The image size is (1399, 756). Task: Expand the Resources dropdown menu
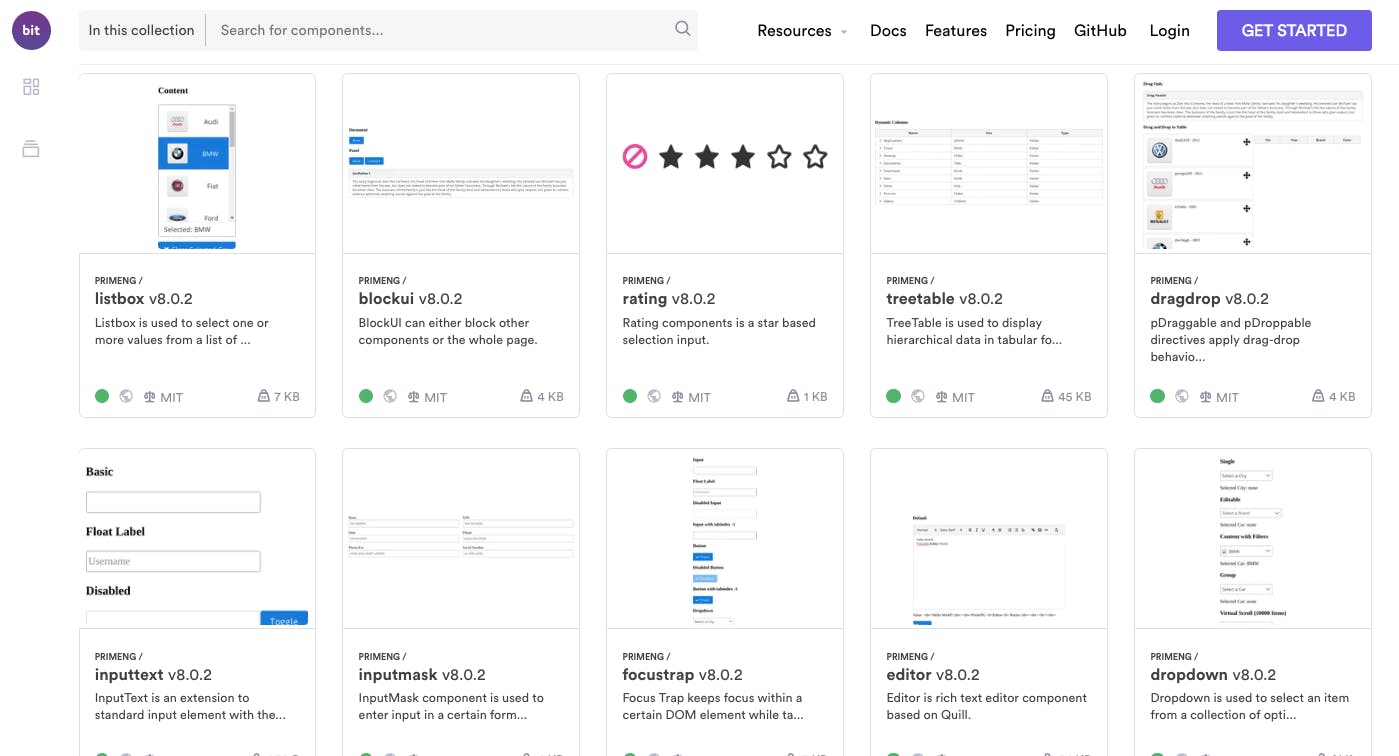coord(801,31)
